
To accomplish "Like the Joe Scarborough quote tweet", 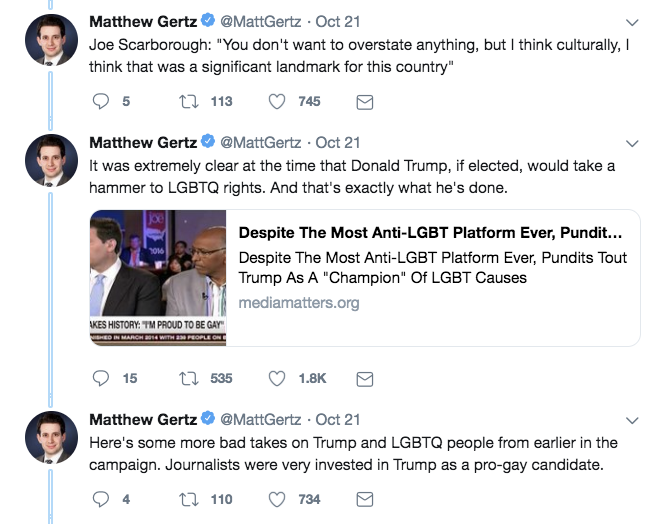I will tap(279, 101).
